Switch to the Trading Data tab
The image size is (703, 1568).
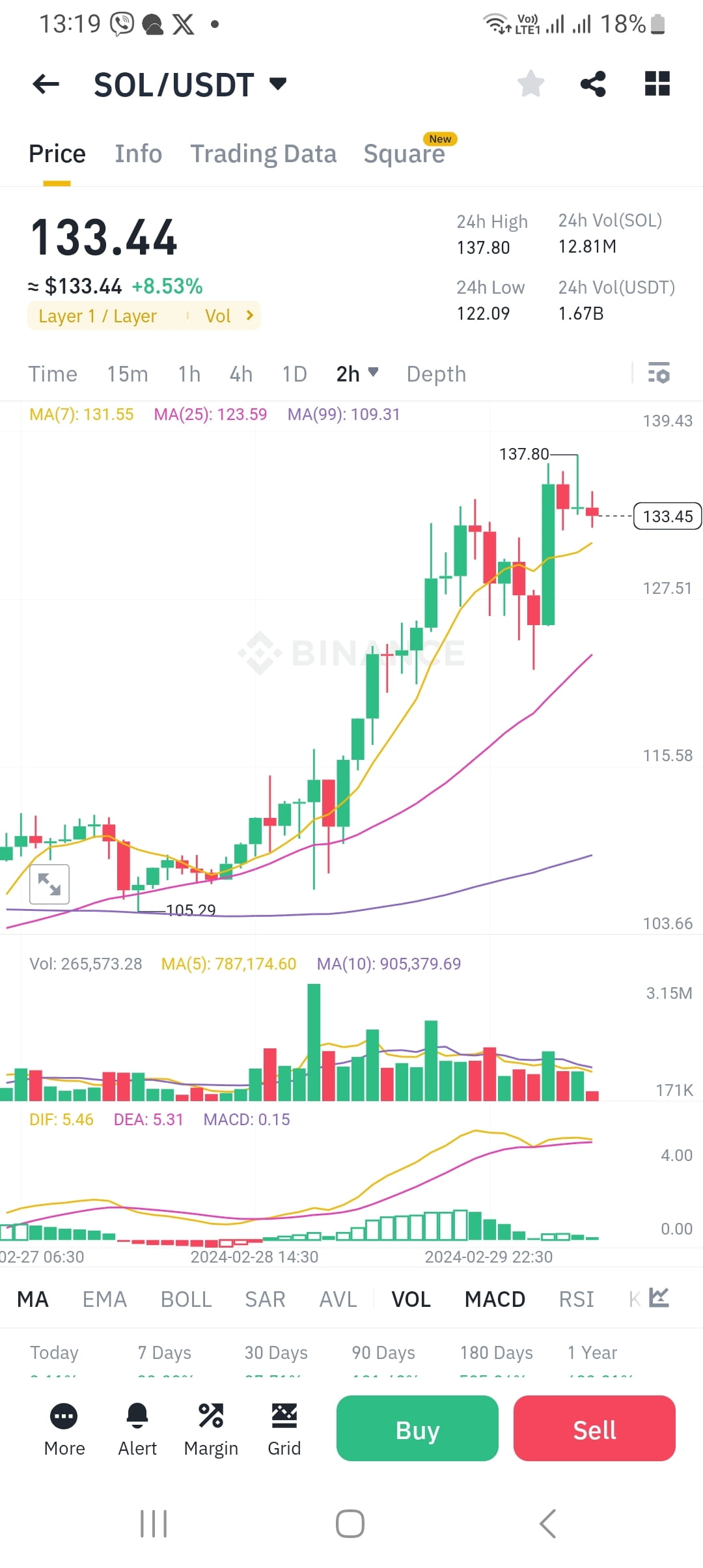point(263,154)
